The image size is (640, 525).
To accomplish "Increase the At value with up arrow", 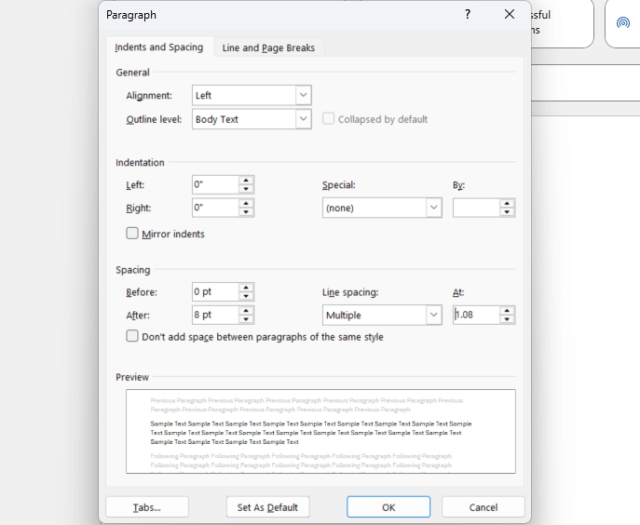I will tap(507, 311).
